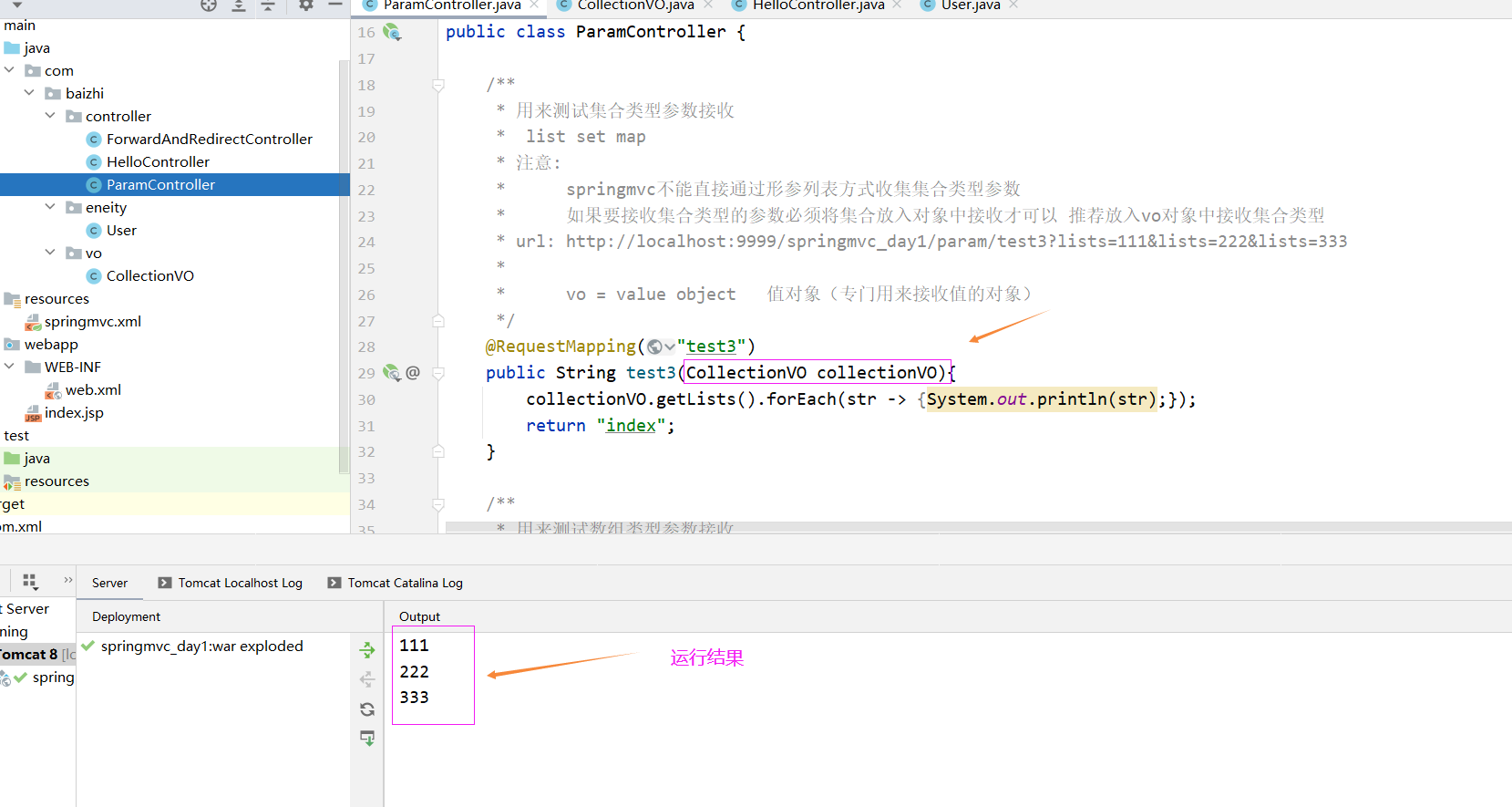Click the group-by layout icon in services panel
Screen dimensions: 1512x807
pos(30,581)
